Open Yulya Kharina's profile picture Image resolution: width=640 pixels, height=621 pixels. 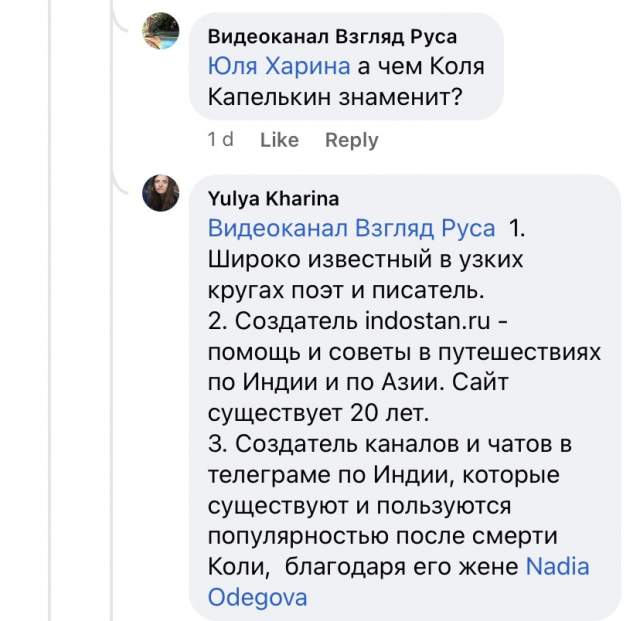(x=161, y=193)
